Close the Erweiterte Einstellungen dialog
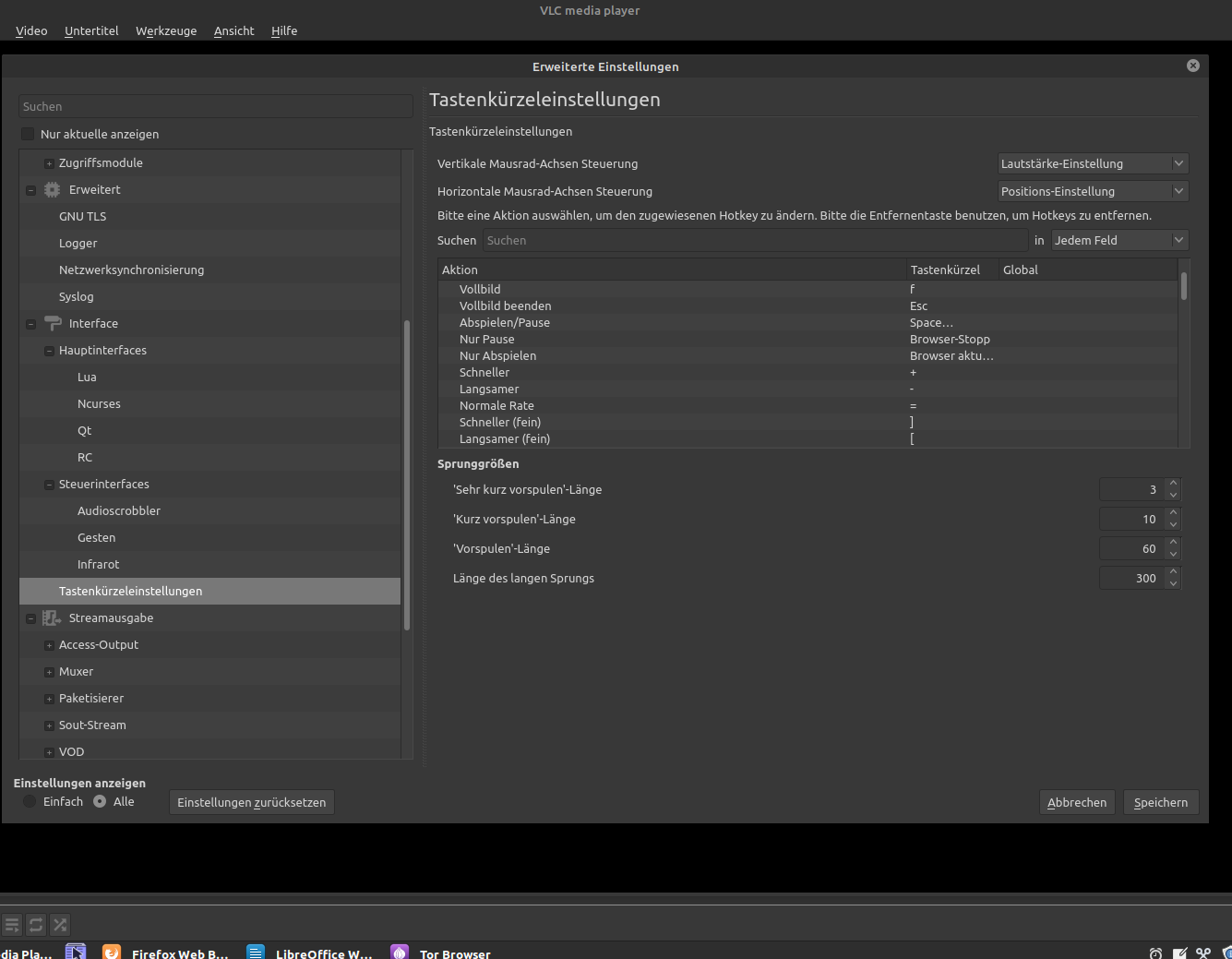Viewport: 1232px width, 959px height. pyautogui.click(x=1193, y=66)
